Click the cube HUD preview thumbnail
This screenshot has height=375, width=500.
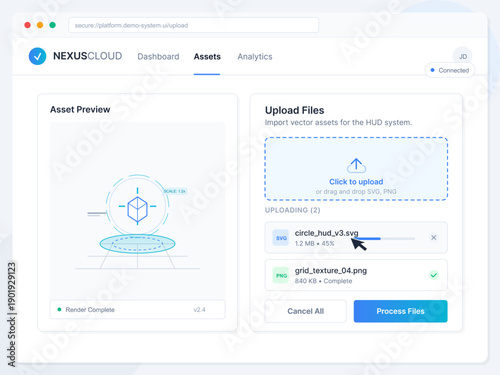137,211
